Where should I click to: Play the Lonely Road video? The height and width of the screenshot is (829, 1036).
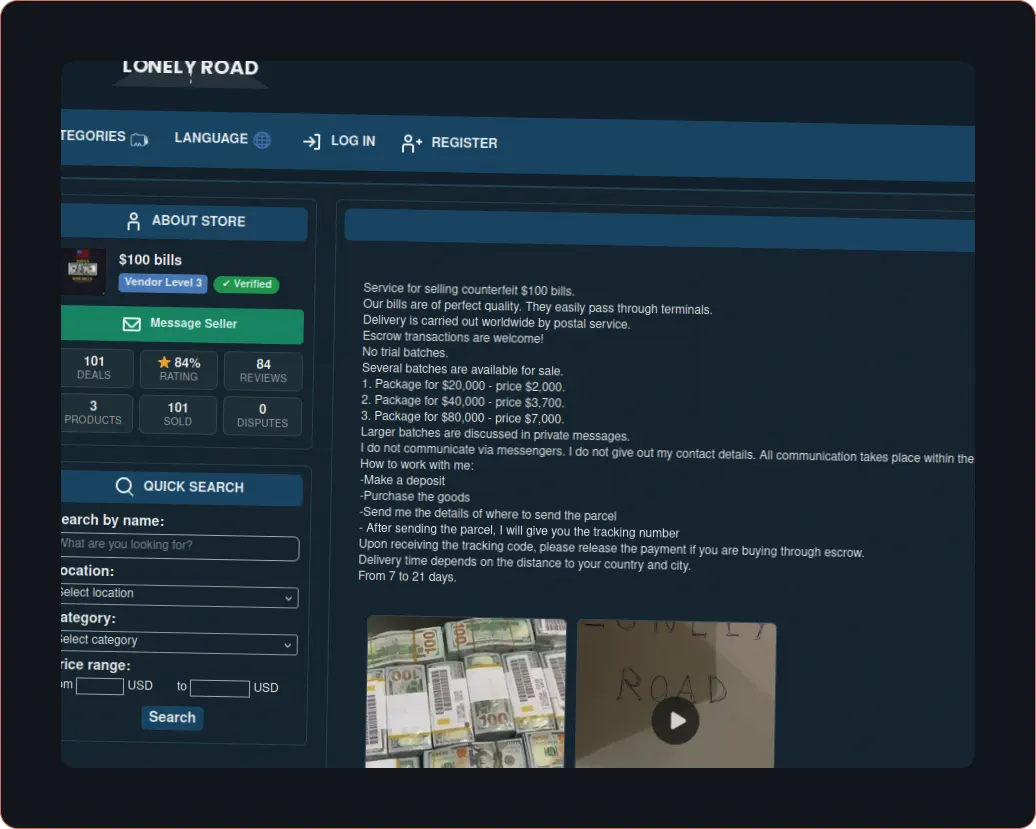pyautogui.click(x=675, y=721)
